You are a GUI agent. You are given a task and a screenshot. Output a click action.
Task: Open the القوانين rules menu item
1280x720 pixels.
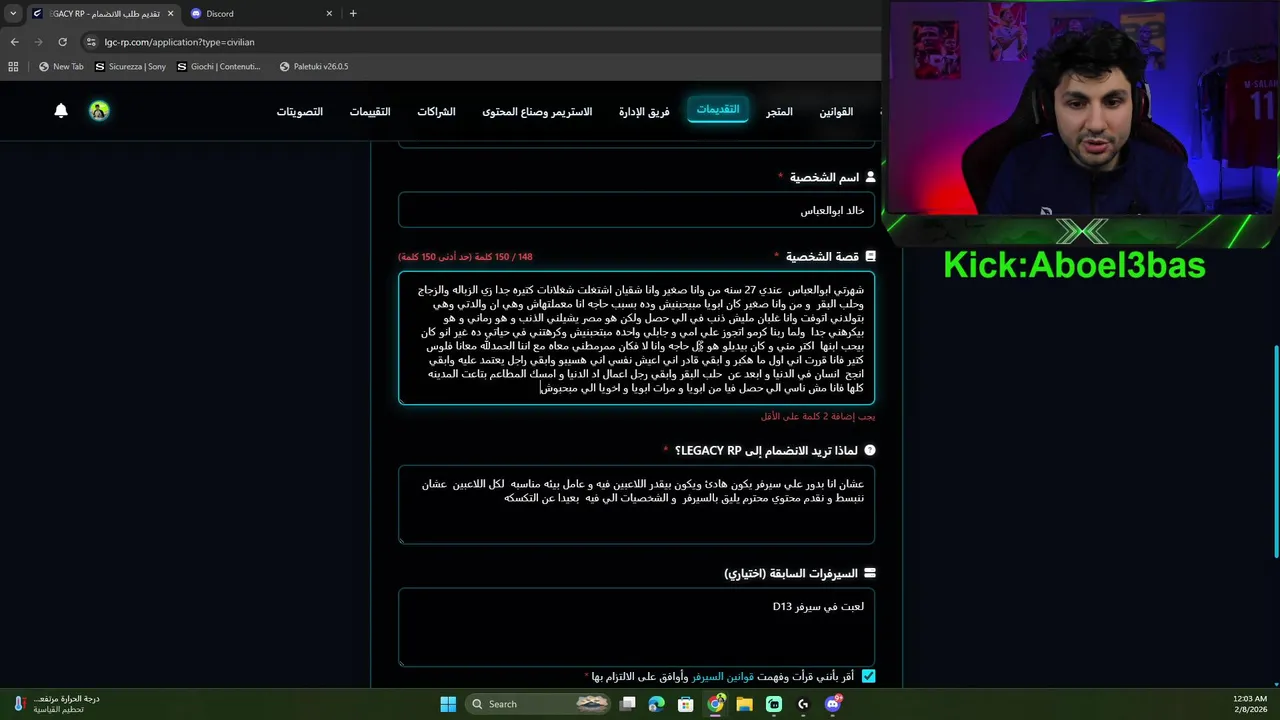coord(836,111)
